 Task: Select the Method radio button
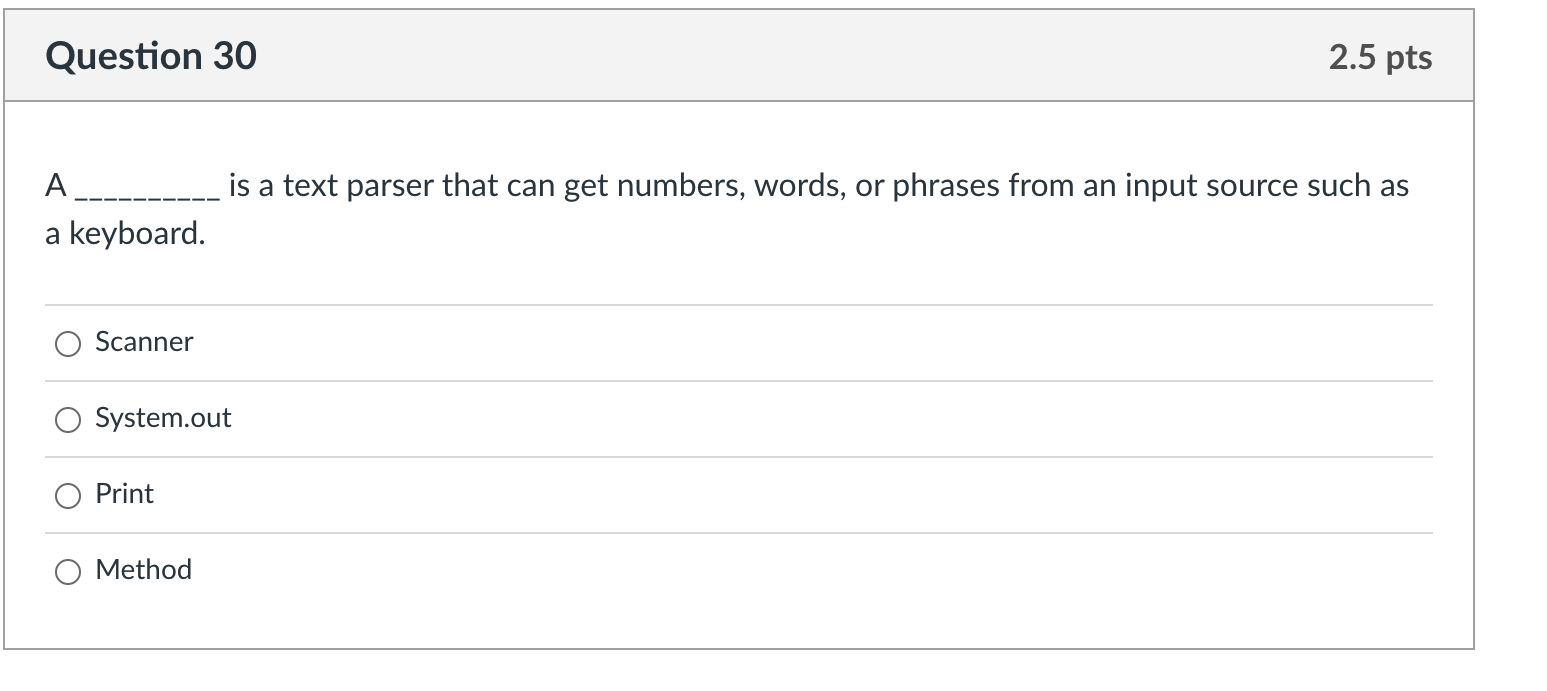tap(67, 571)
